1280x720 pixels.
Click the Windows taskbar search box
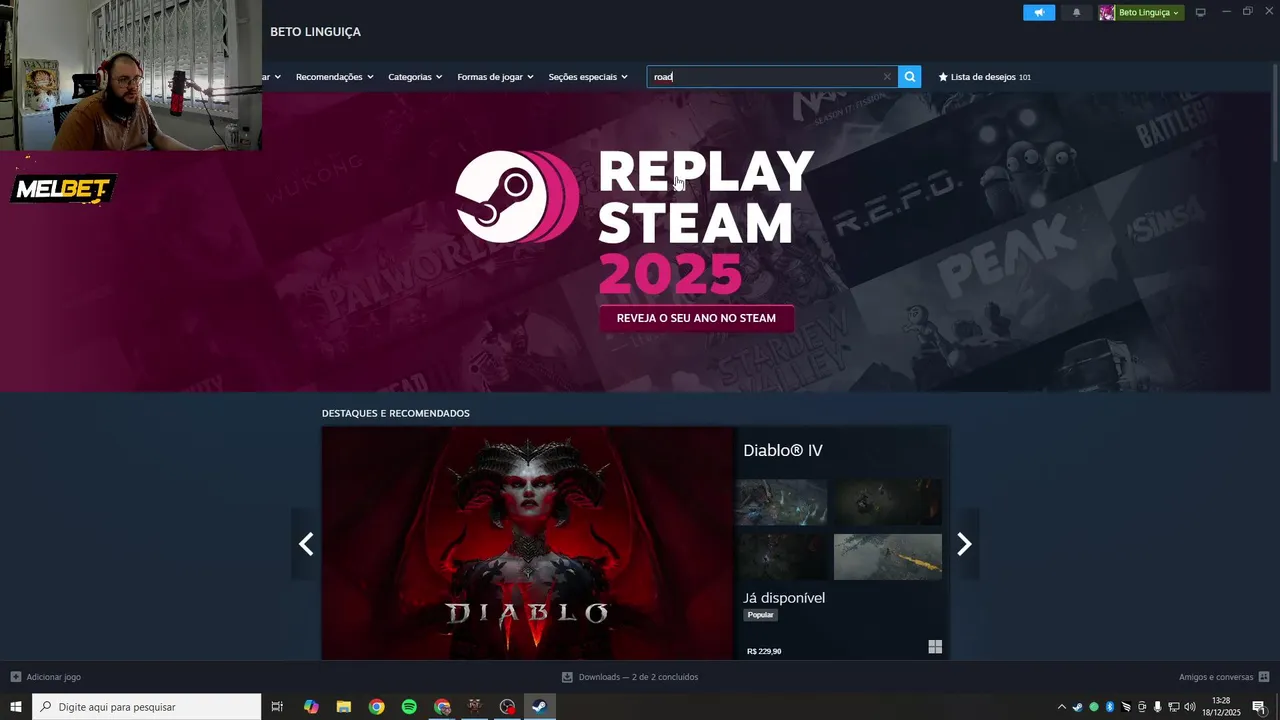(x=147, y=707)
